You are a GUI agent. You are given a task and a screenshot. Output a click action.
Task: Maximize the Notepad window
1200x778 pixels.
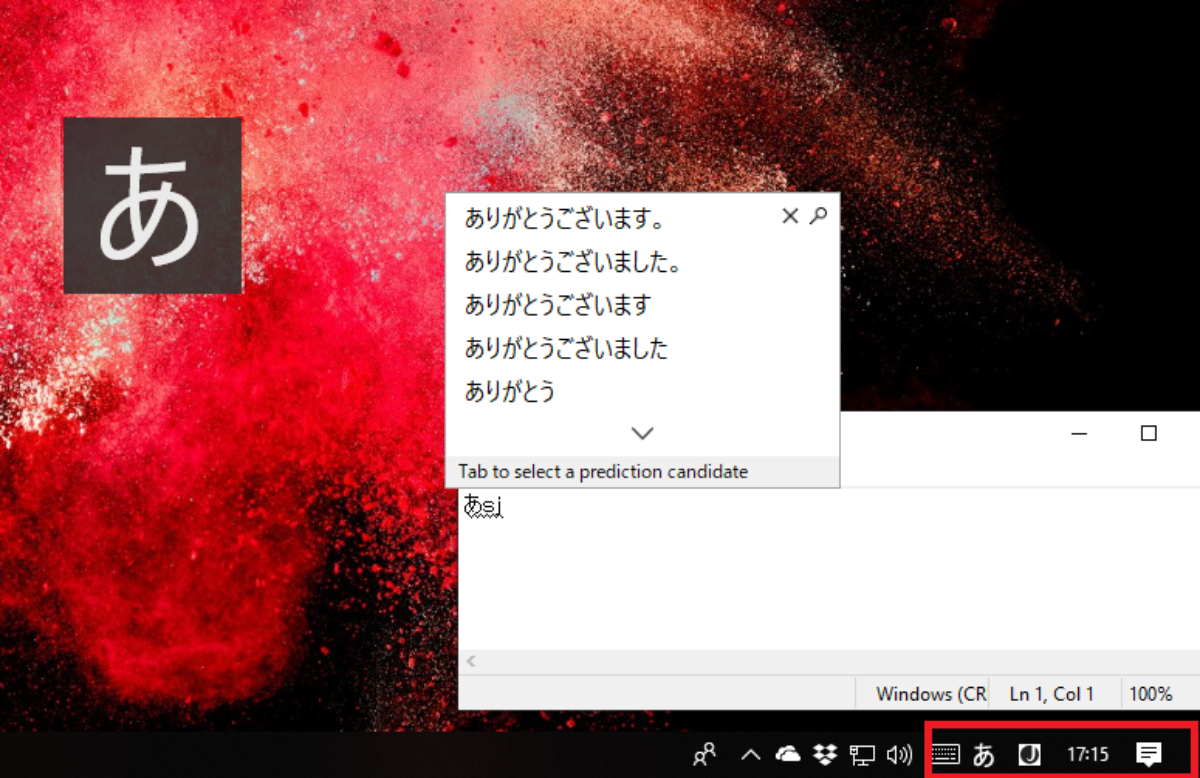[x=1149, y=433]
